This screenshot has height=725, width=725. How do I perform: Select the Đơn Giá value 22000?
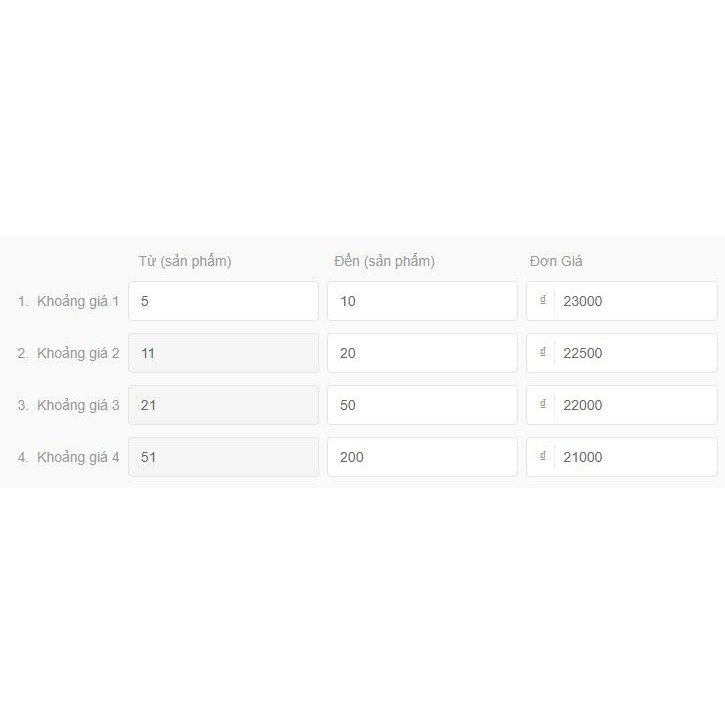coord(635,405)
